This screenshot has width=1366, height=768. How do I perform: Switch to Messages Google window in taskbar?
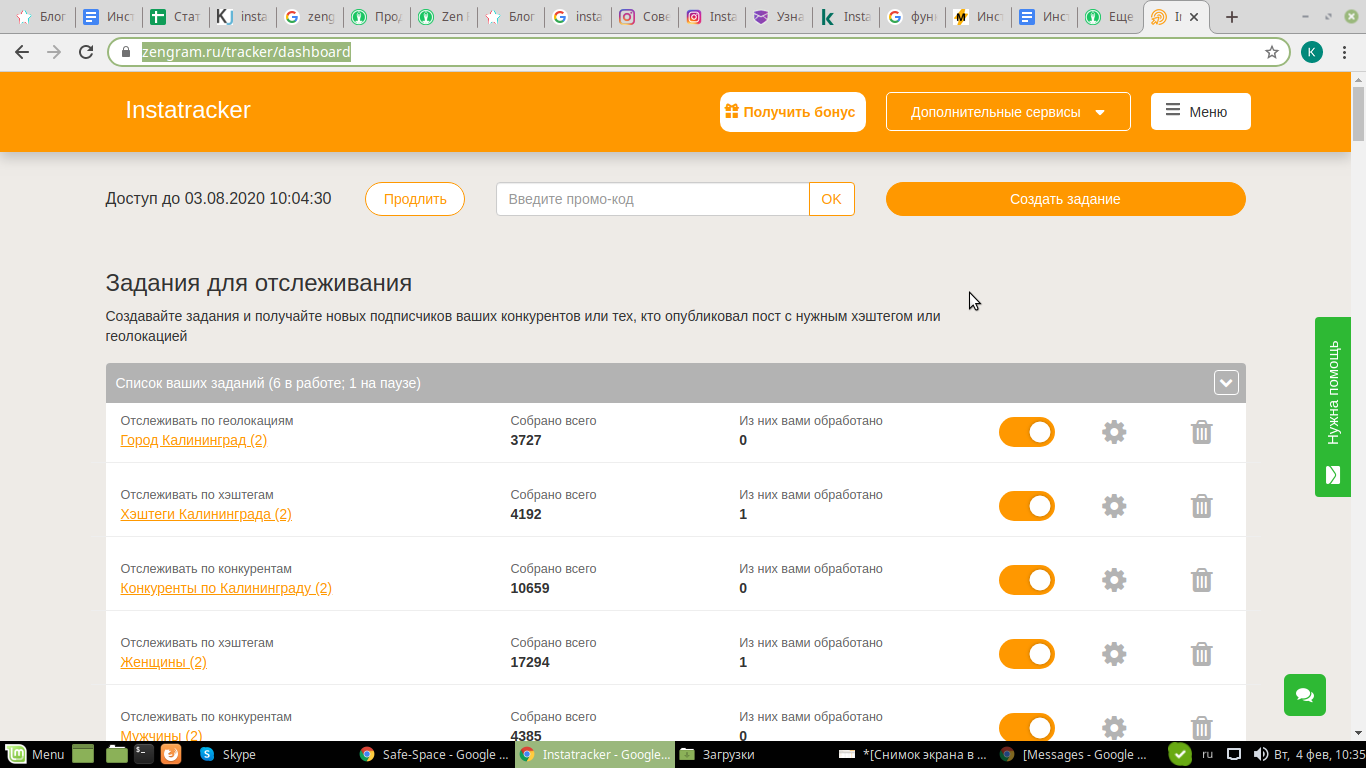click(x=1074, y=754)
